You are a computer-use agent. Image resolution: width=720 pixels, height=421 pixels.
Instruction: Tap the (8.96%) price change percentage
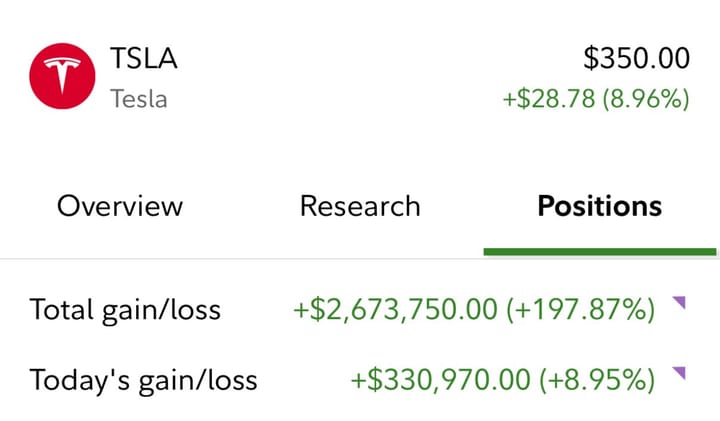pos(648,99)
